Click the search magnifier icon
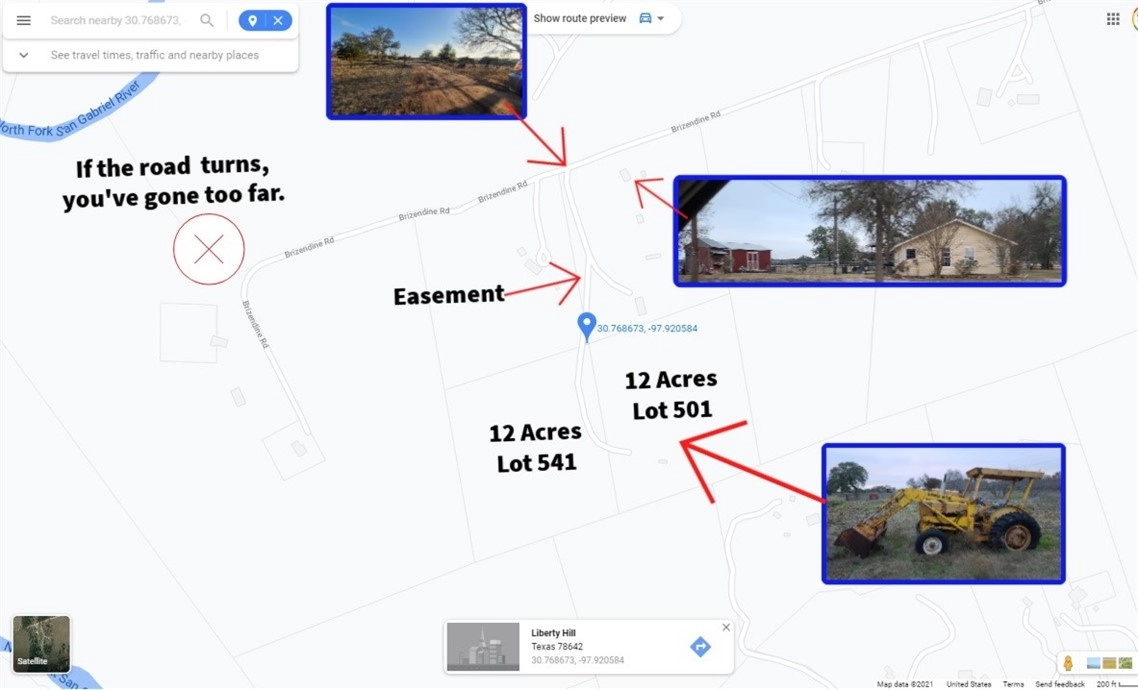This screenshot has height=690, width=1138. click(206, 20)
